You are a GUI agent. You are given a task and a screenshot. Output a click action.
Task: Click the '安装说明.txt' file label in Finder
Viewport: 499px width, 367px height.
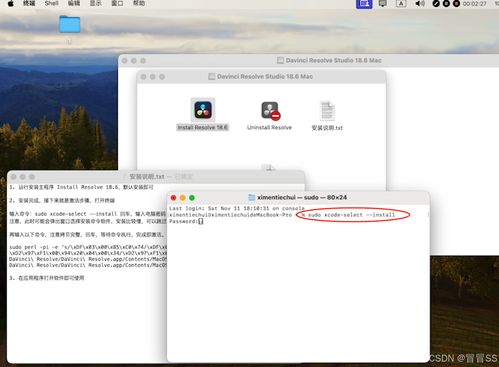327,128
